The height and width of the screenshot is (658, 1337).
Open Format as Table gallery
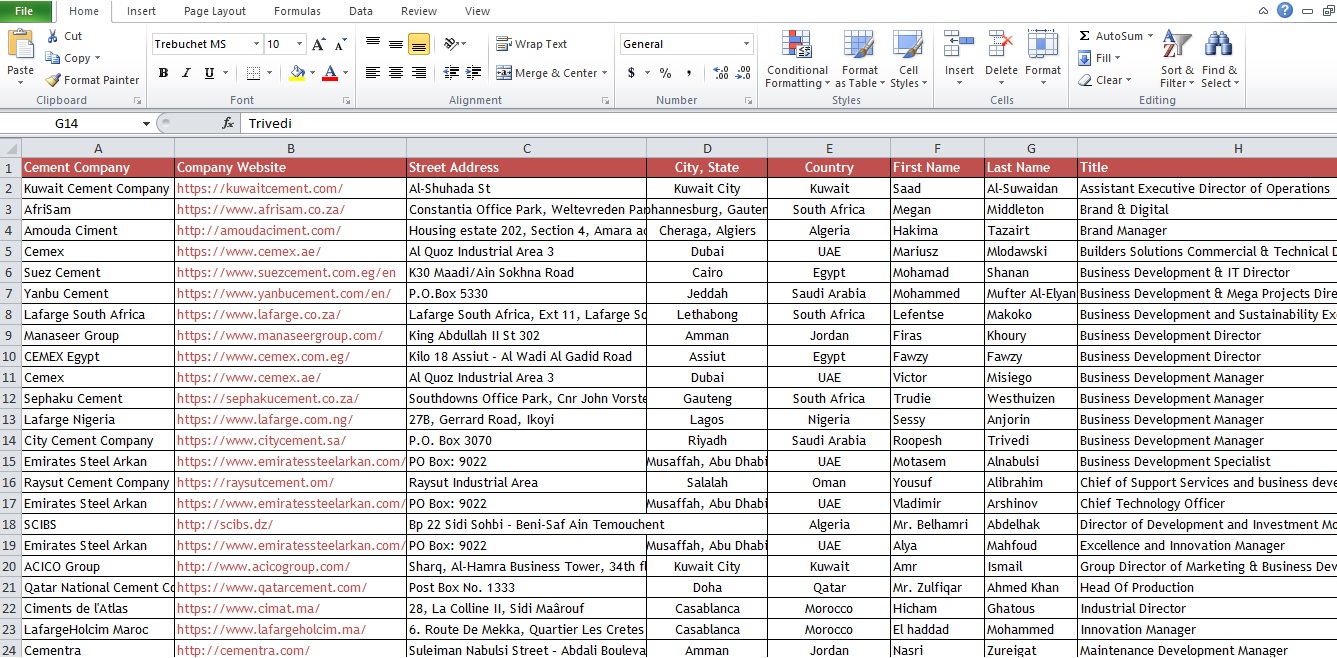[859, 59]
